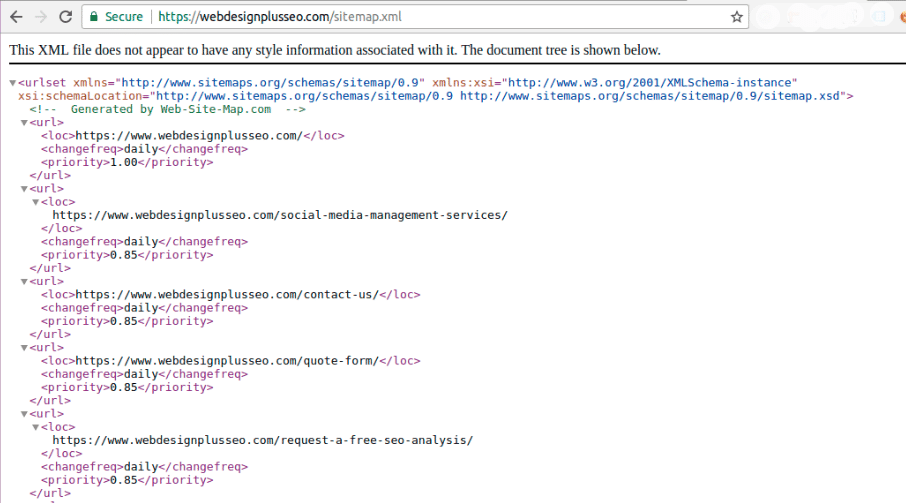906x503 pixels.
Task: View site security info via Secure padlock
Action: point(116,17)
